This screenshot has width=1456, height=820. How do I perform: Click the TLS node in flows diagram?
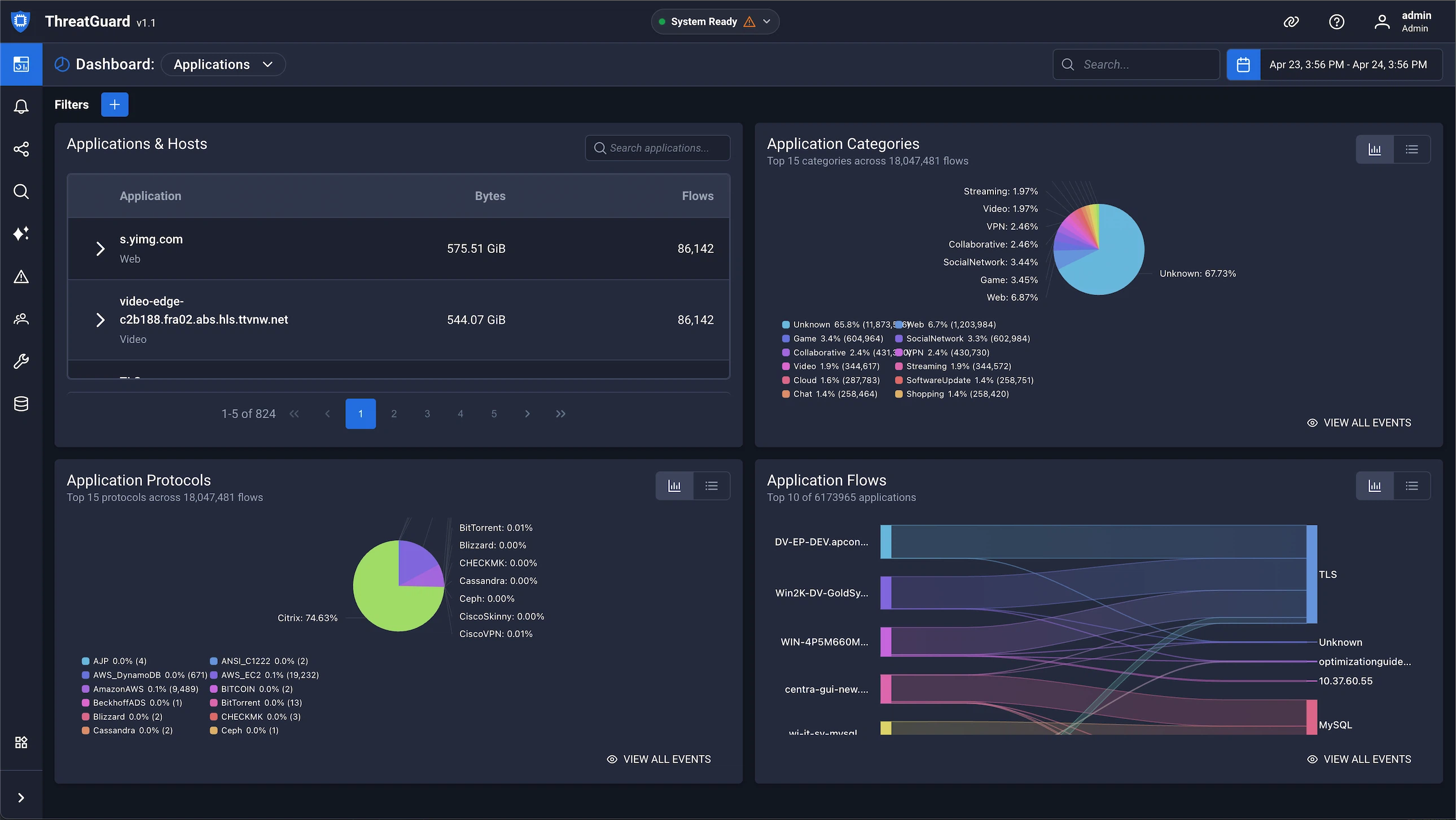tap(1312, 574)
